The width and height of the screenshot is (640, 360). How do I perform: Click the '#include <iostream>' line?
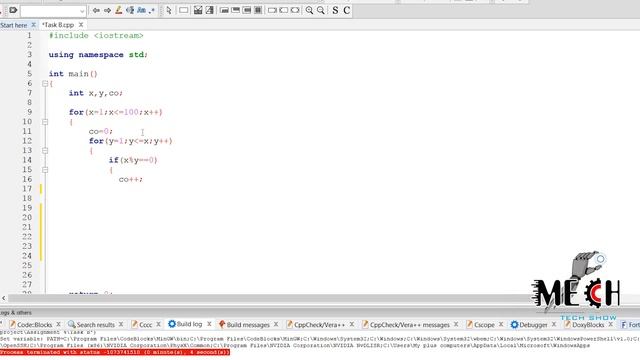(96, 36)
